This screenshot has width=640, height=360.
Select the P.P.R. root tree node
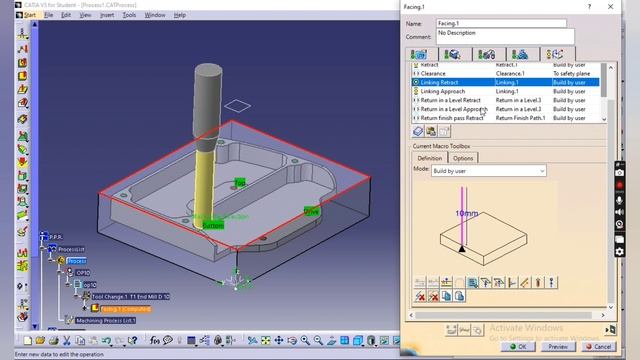point(56,237)
